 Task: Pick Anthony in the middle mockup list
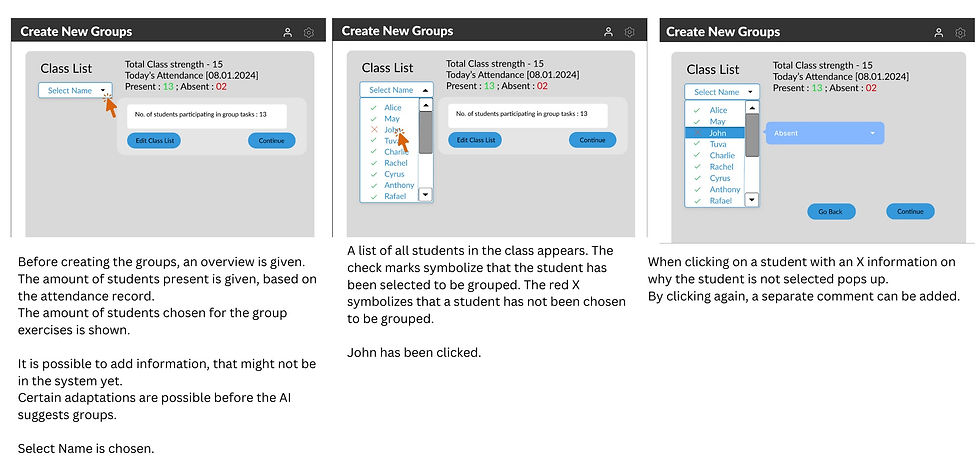coord(399,185)
